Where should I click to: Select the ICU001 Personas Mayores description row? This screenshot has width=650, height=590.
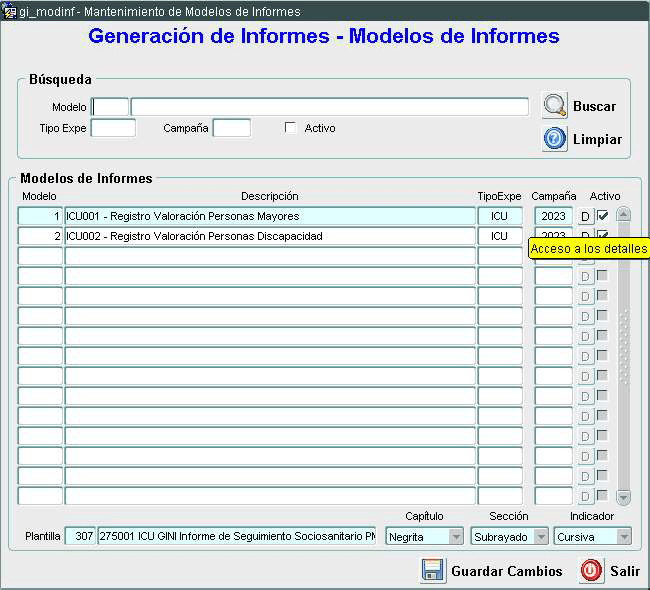pos(270,216)
